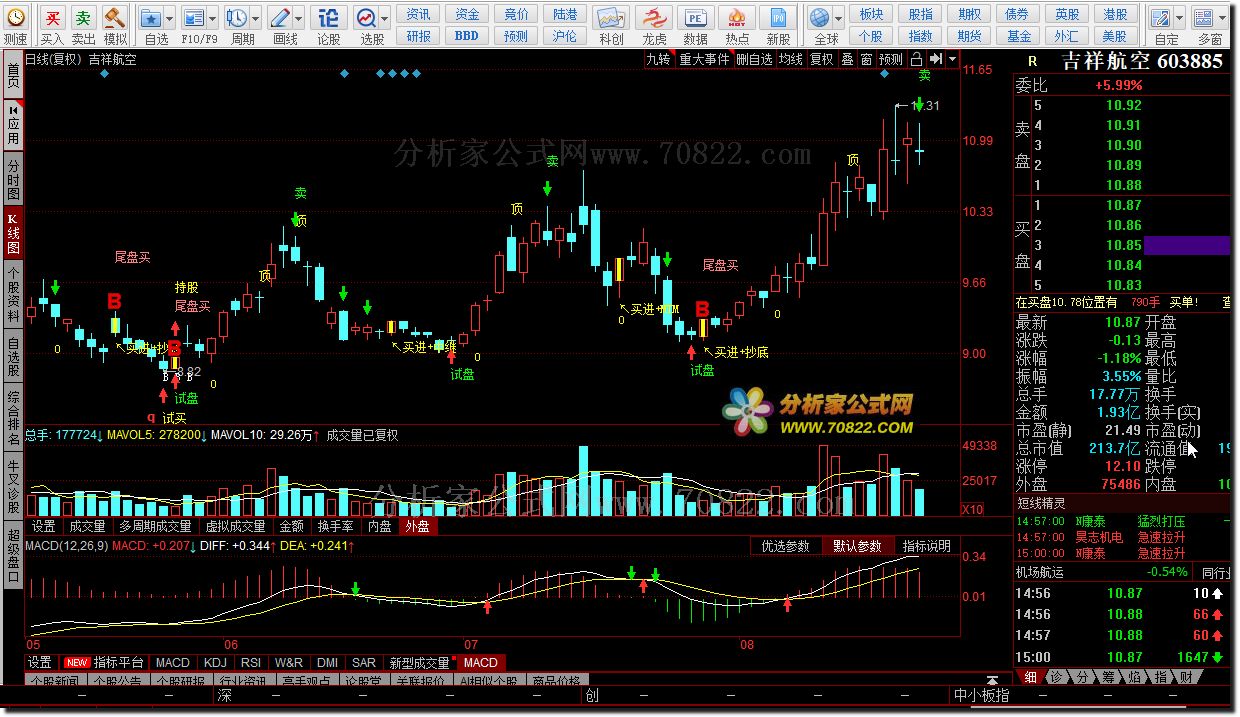Click the BBD button

click(466, 36)
